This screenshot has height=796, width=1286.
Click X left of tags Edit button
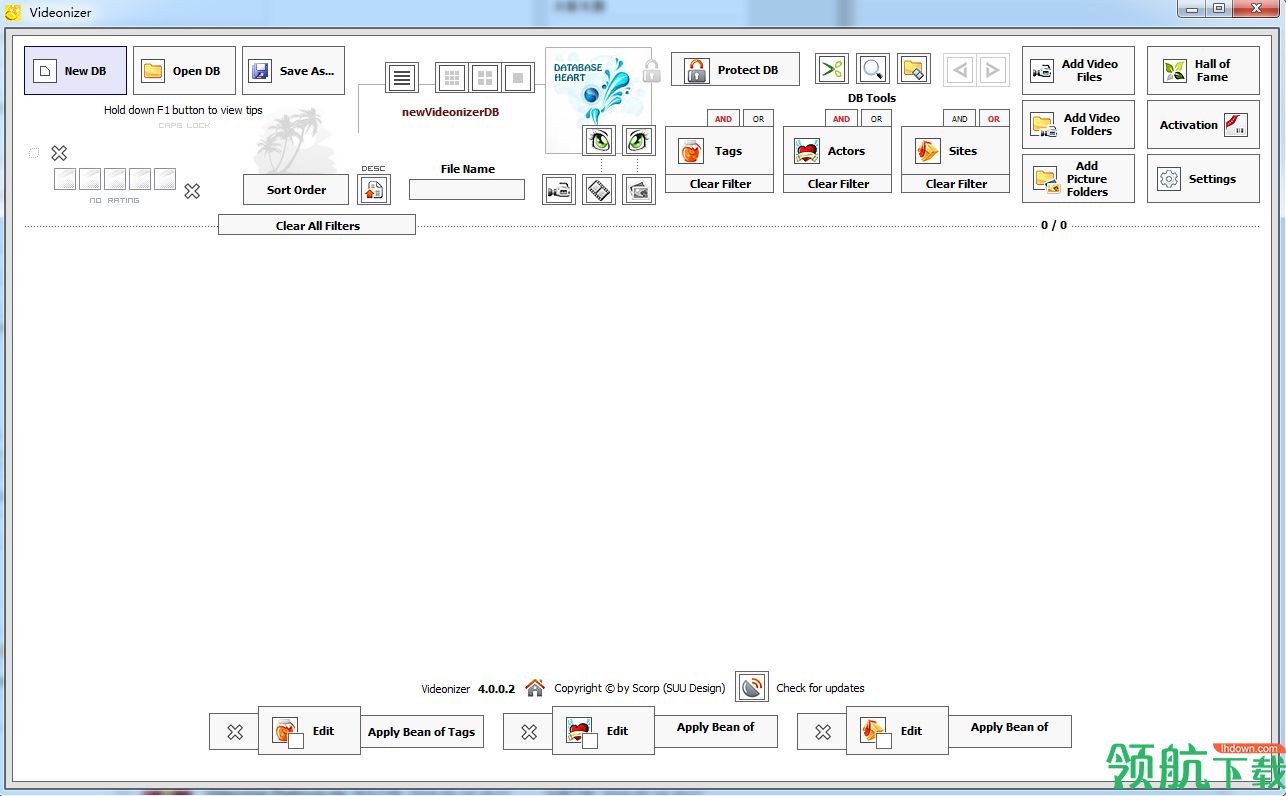[234, 732]
